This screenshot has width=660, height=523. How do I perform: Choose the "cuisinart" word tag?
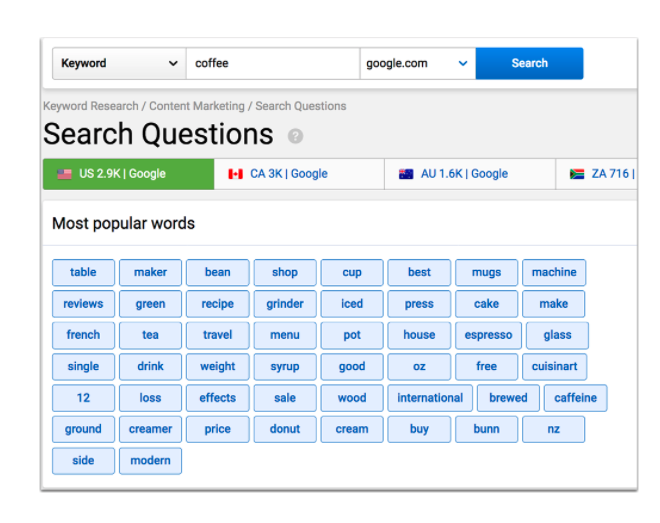pyautogui.click(x=553, y=367)
